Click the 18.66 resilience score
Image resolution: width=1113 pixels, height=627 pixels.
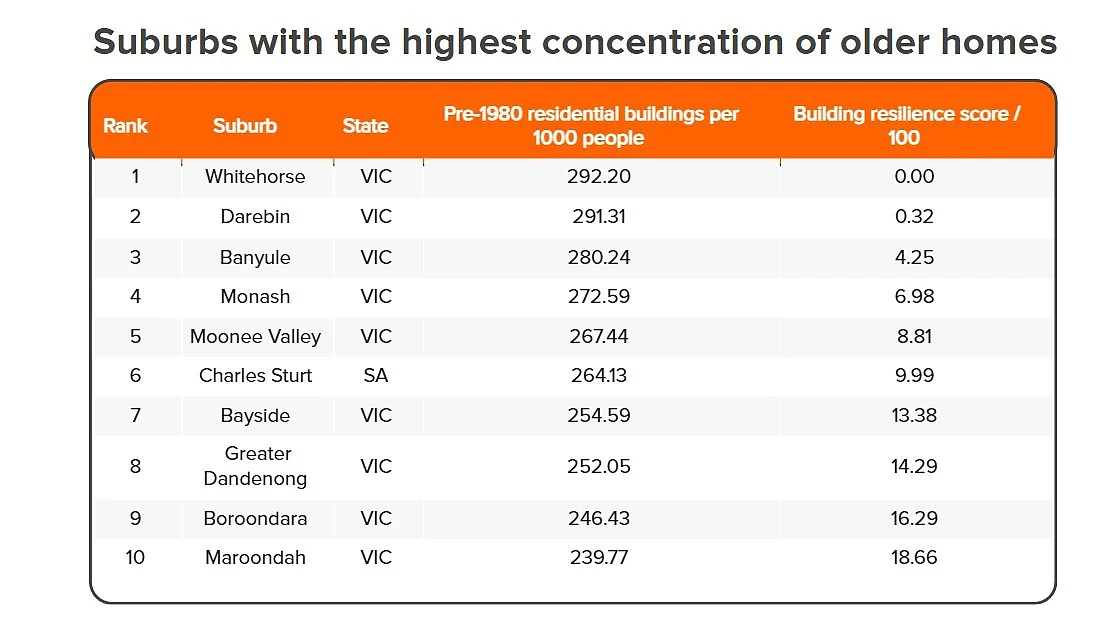pos(914,557)
